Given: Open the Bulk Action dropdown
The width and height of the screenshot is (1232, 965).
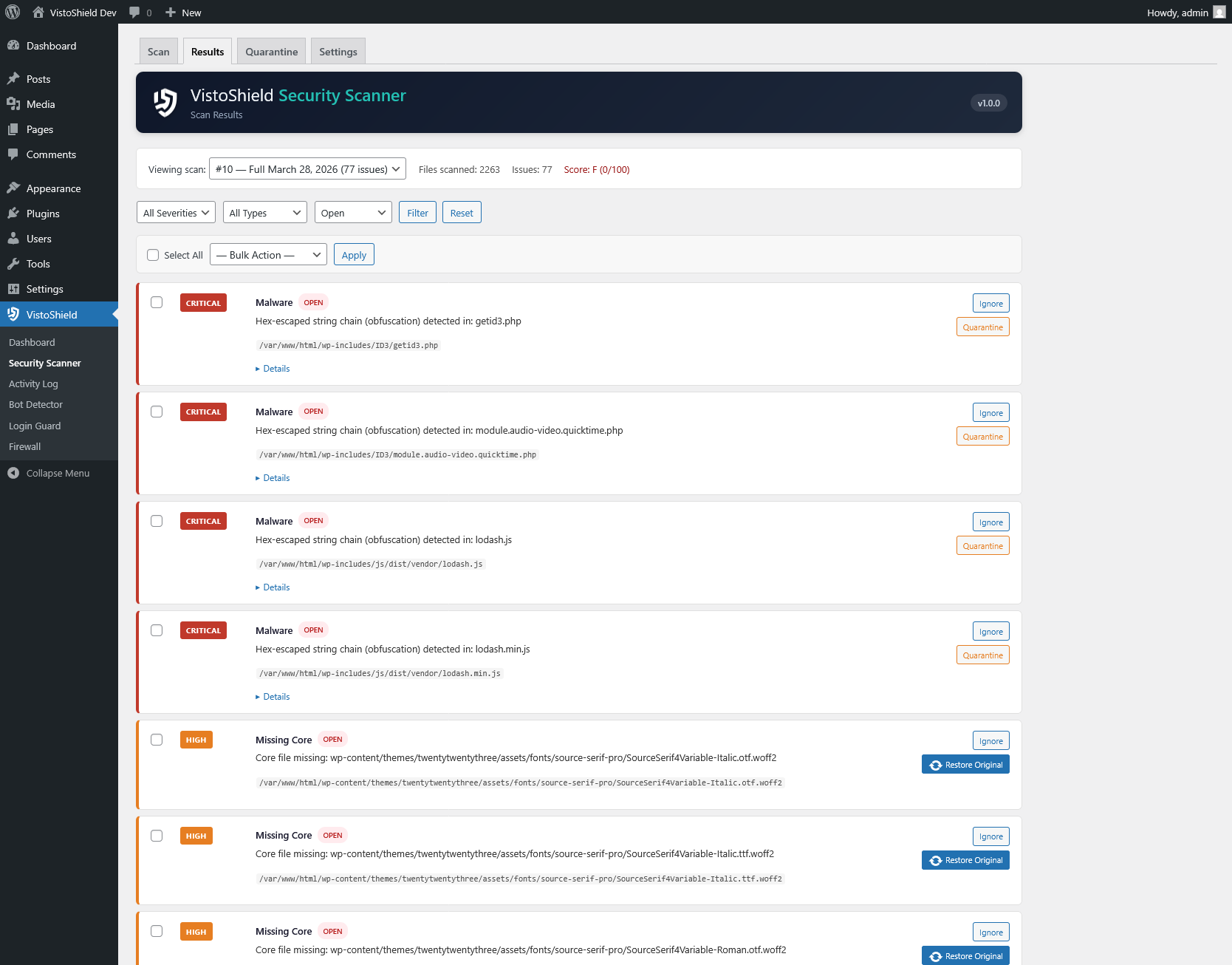Looking at the screenshot, I should 268,255.
